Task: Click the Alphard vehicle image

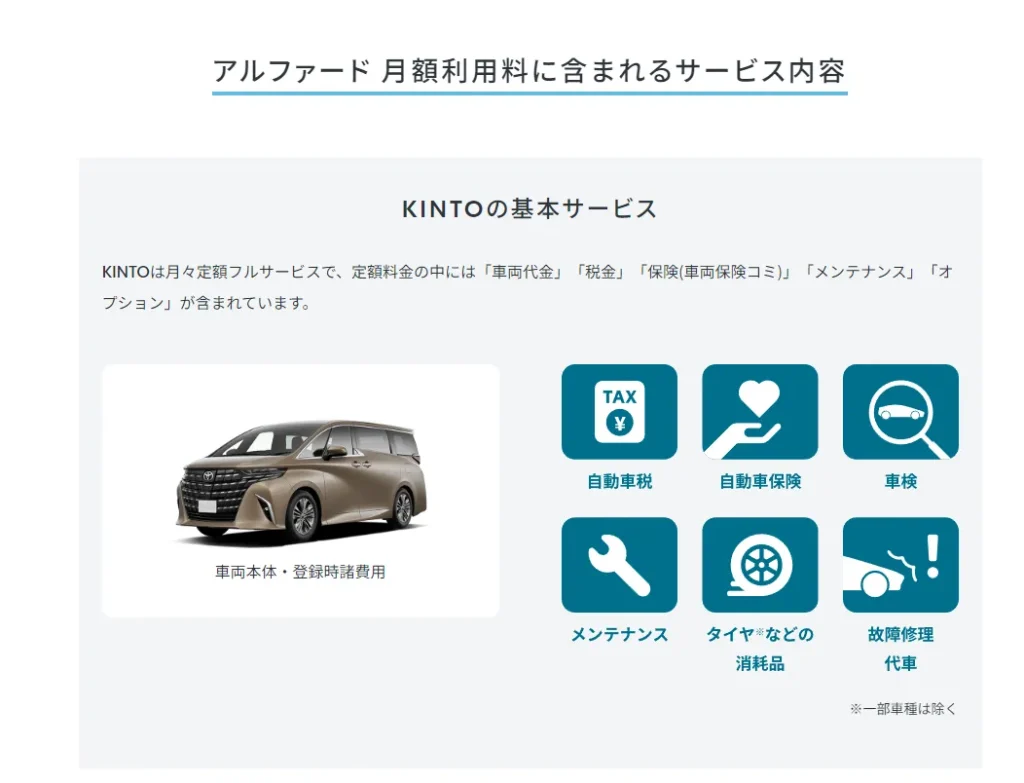Action: [x=301, y=483]
